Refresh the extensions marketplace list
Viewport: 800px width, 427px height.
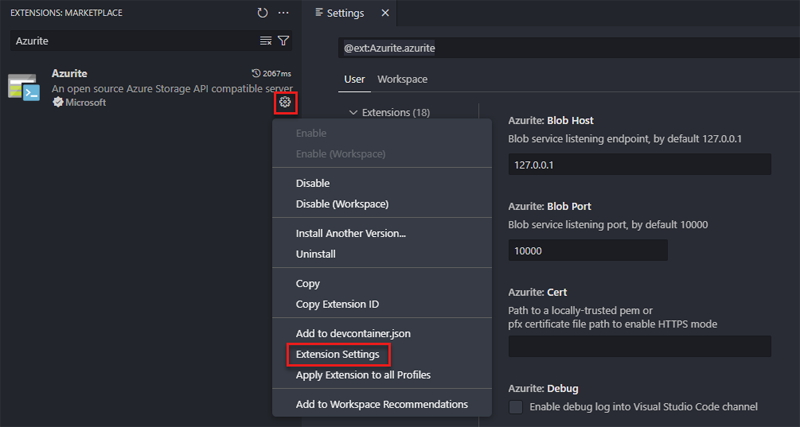pyautogui.click(x=262, y=13)
